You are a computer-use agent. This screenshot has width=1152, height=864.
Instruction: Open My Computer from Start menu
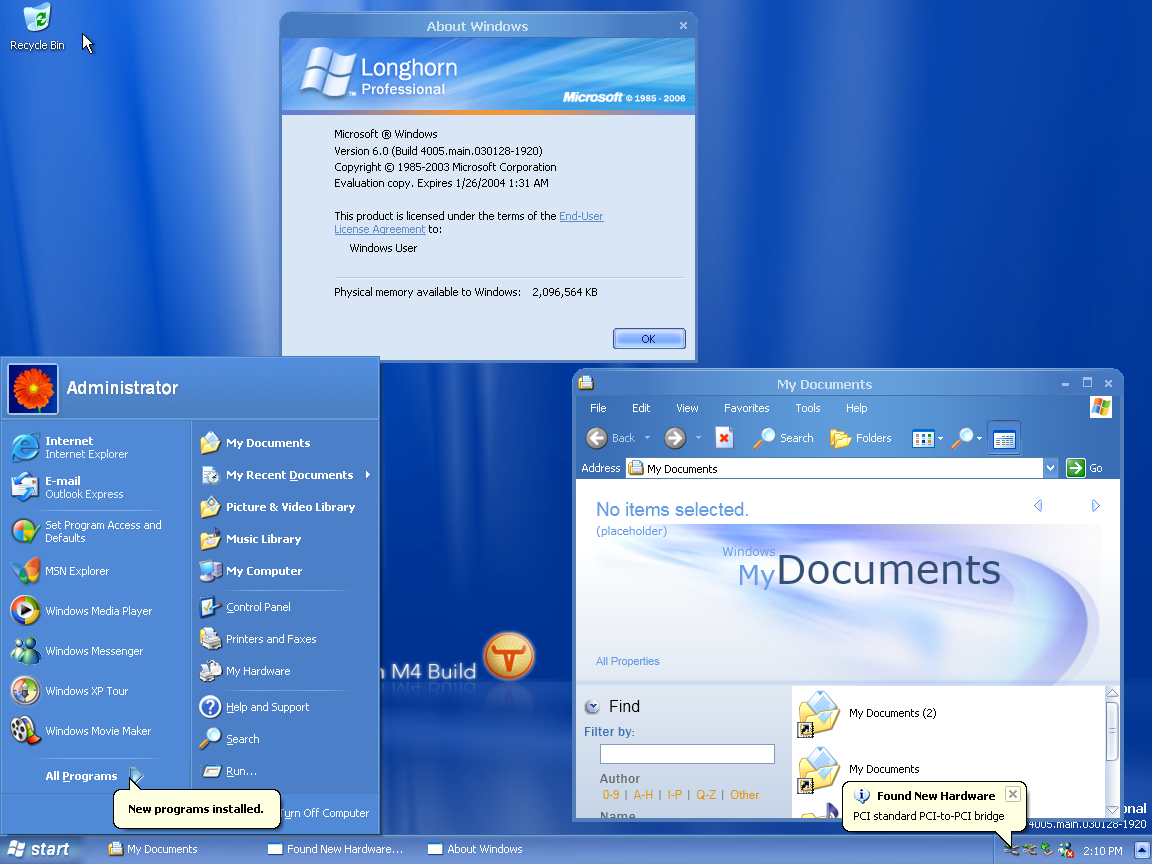coord(251,571)
